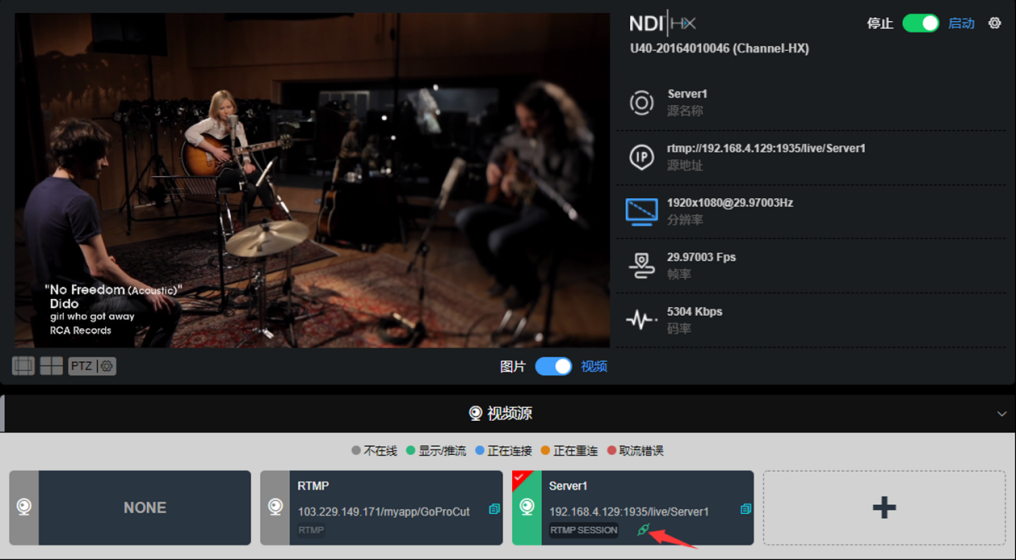The image size is (1016, 560).
Task: Click the resolution monitor icon
Action: point(641,212)
